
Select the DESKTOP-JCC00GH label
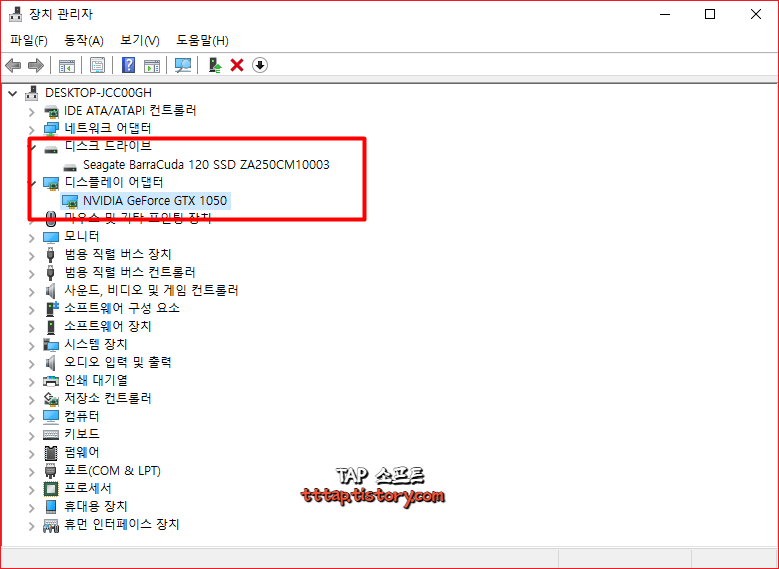[x=98, y=93]
